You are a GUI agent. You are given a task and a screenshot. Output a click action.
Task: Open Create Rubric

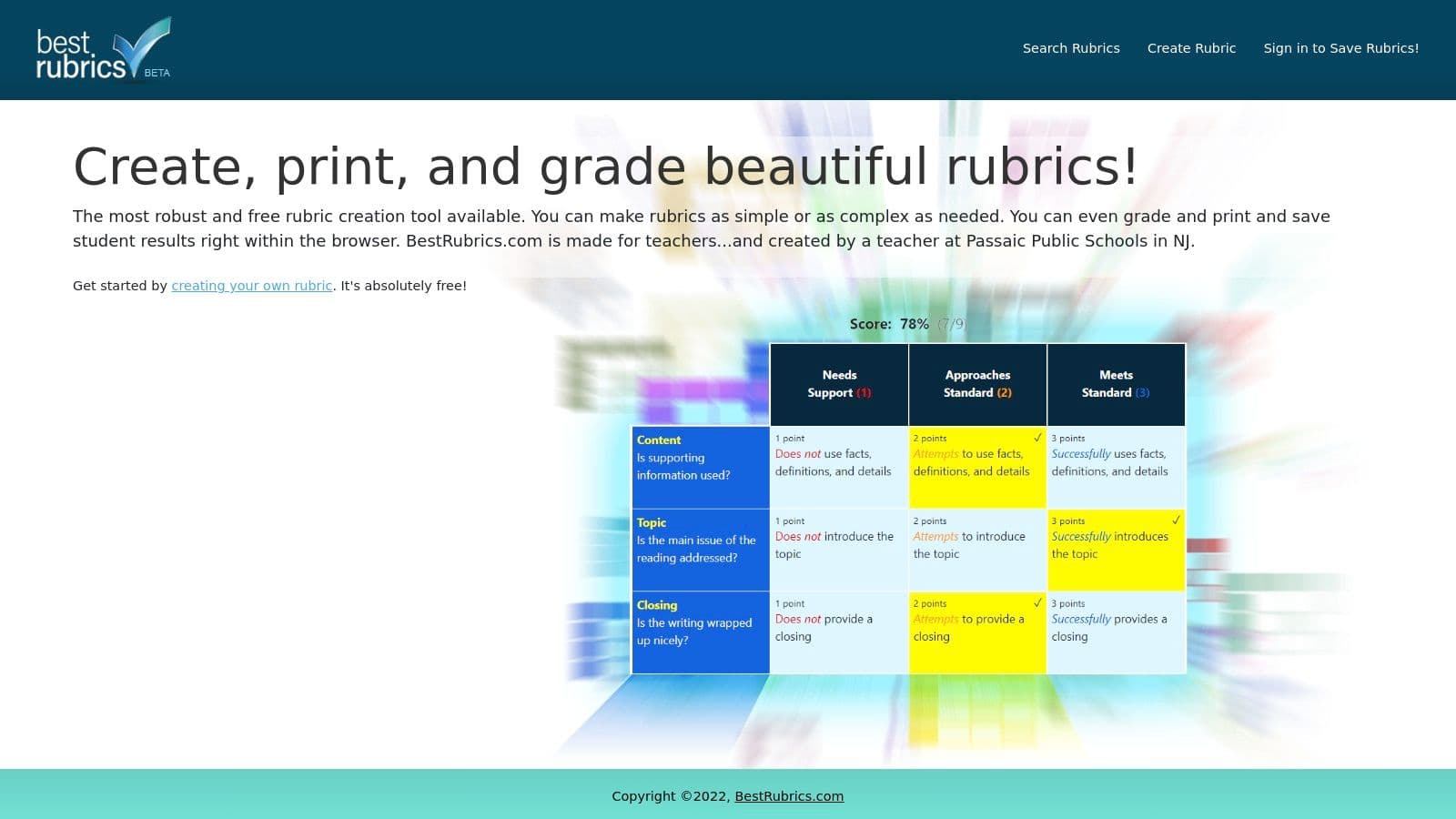pyautogui.click(x=1191, y=48)
